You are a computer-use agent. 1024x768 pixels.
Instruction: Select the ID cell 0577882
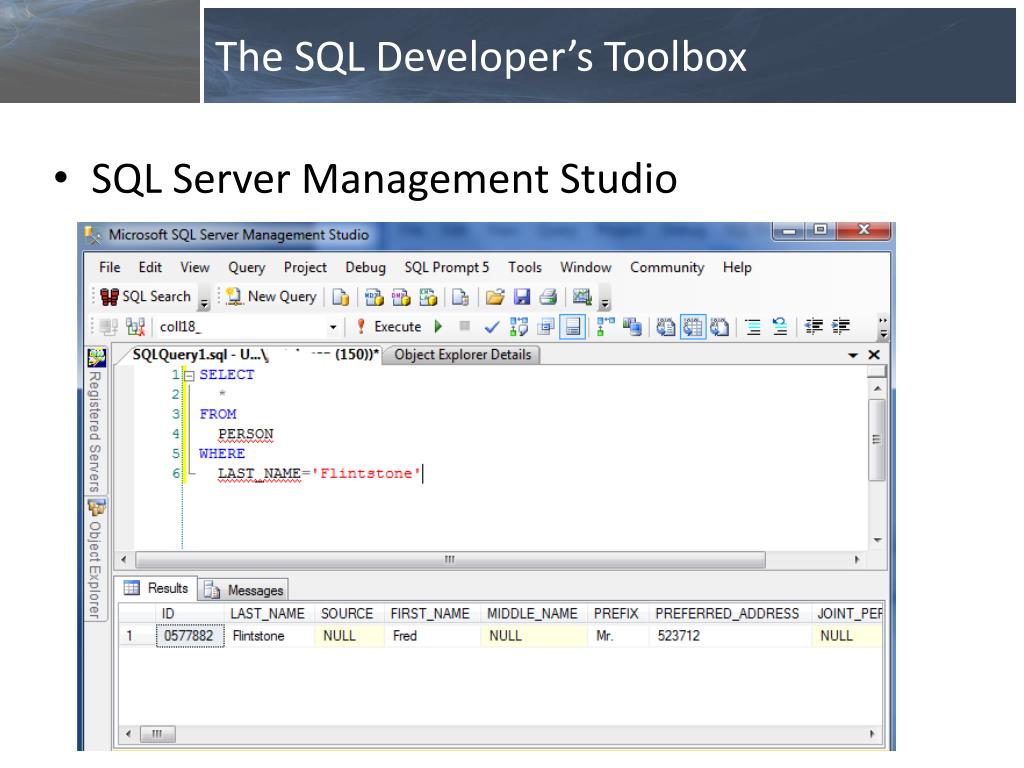click(189, 636)
